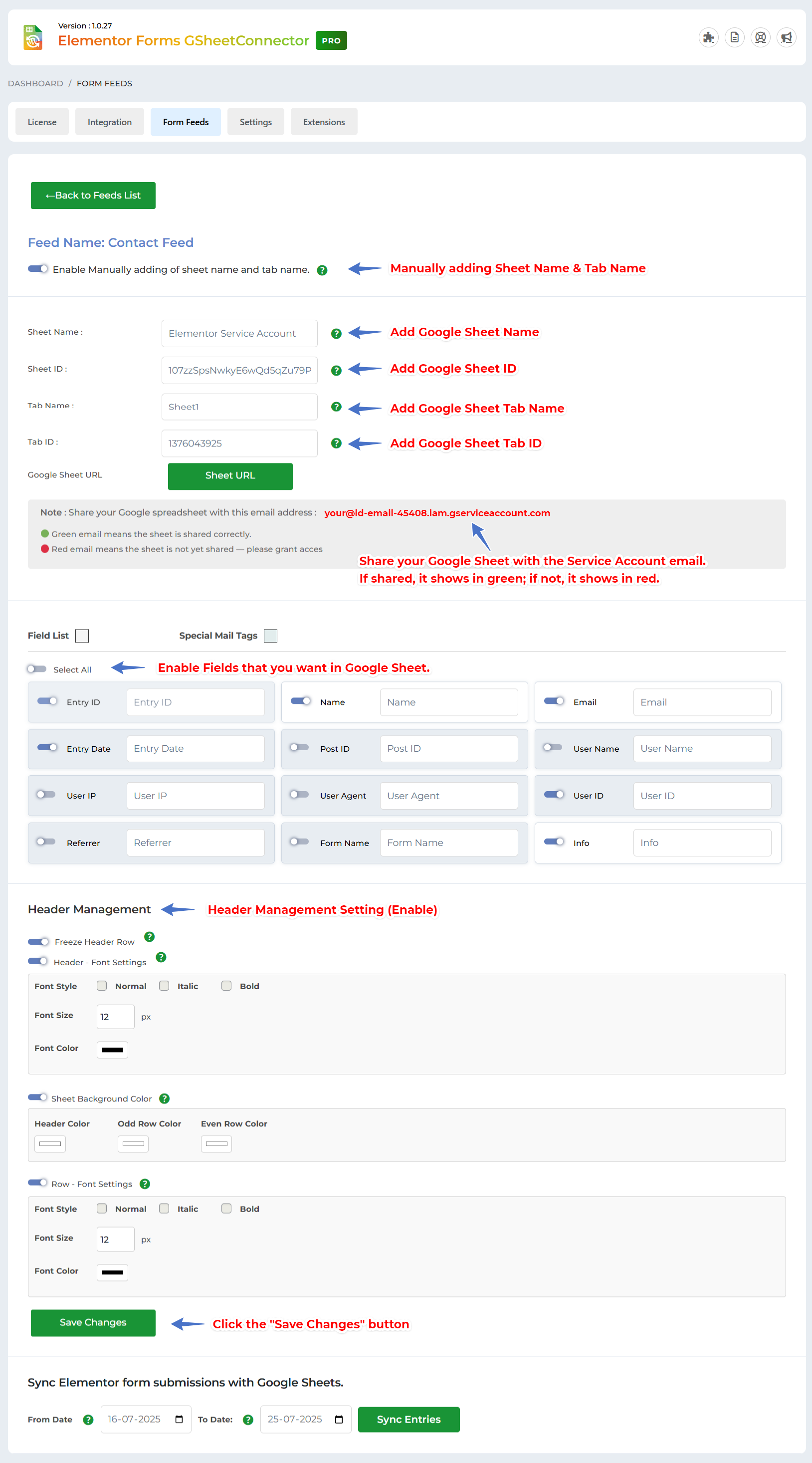
Task: Switch to the Integration tab
Action: (110, 122)
